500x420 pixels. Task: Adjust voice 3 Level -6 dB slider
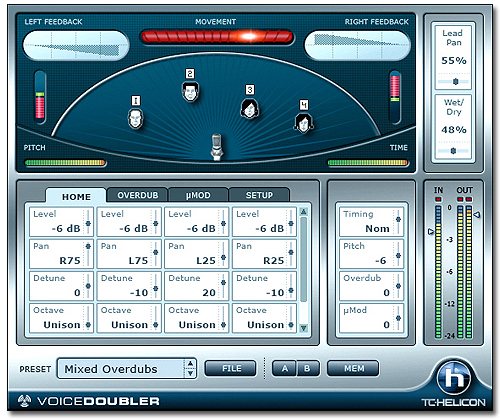tap(223, 223)
